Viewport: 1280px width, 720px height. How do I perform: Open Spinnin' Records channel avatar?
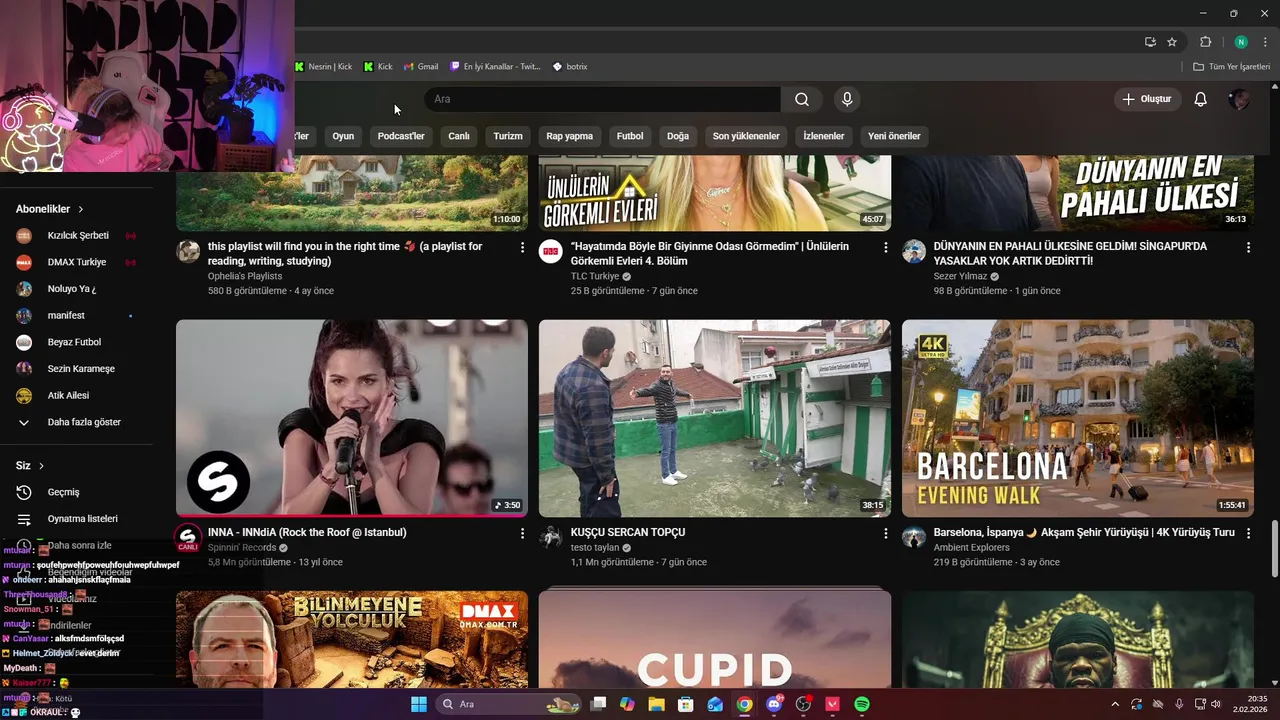188,538
